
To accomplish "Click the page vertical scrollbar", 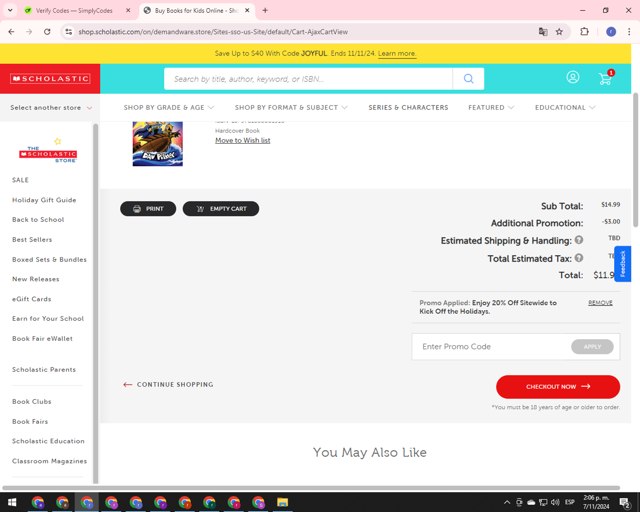I will point(635,160).
